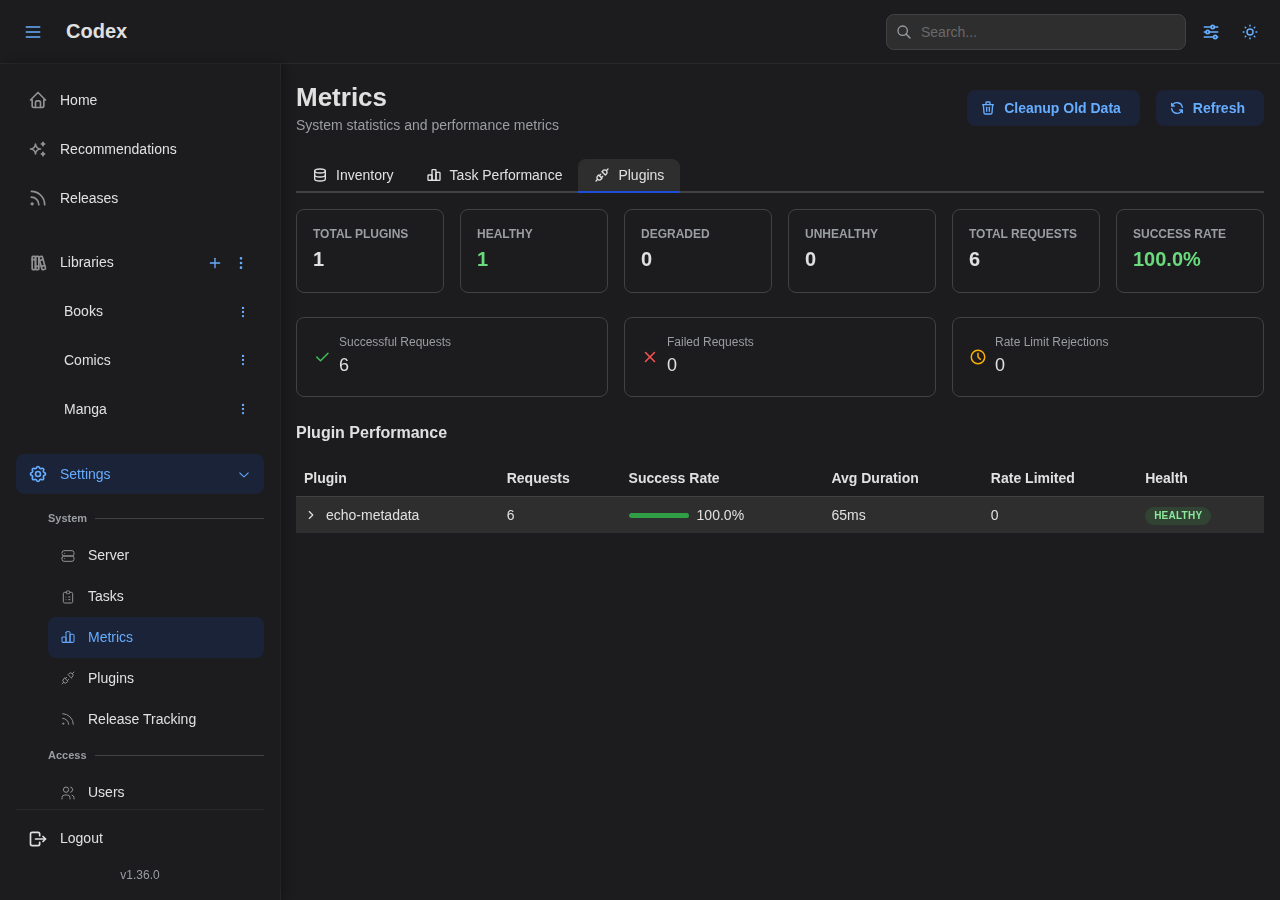Click echo-metadata success rate progress bar
The height and width of the screenshot is (900, 1280).
659,515
